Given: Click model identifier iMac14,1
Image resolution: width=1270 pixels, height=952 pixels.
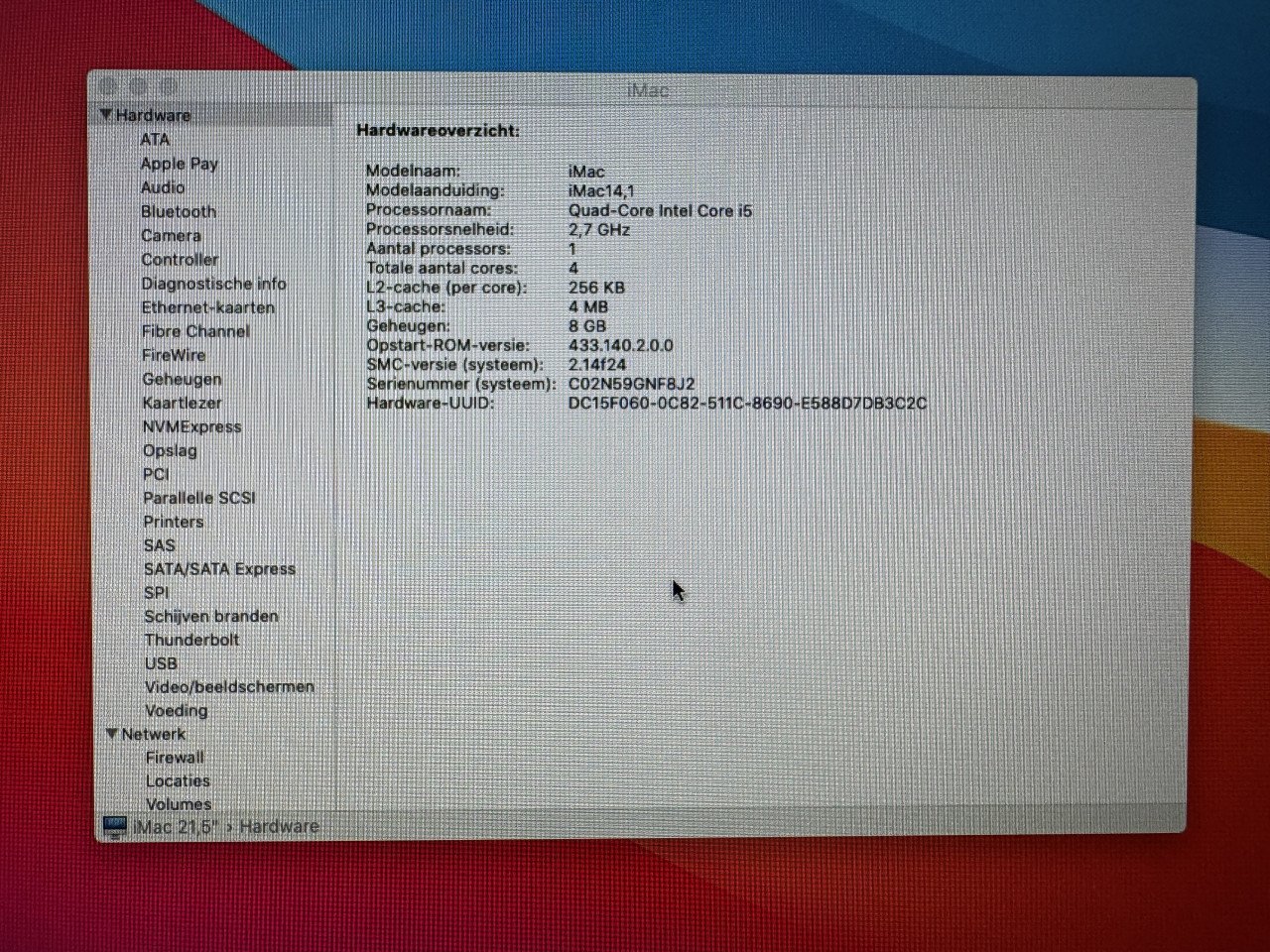Looking at the screenshot, I should pyautogui.click(x=601, y=190).
